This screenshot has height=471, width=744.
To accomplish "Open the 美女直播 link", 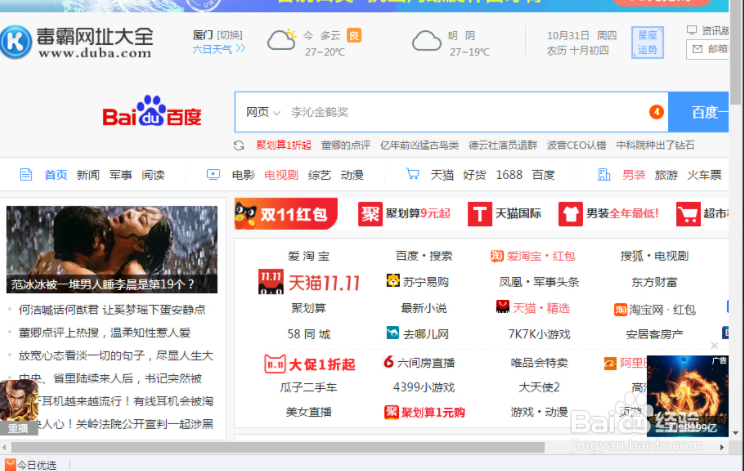I will [308, 412].
